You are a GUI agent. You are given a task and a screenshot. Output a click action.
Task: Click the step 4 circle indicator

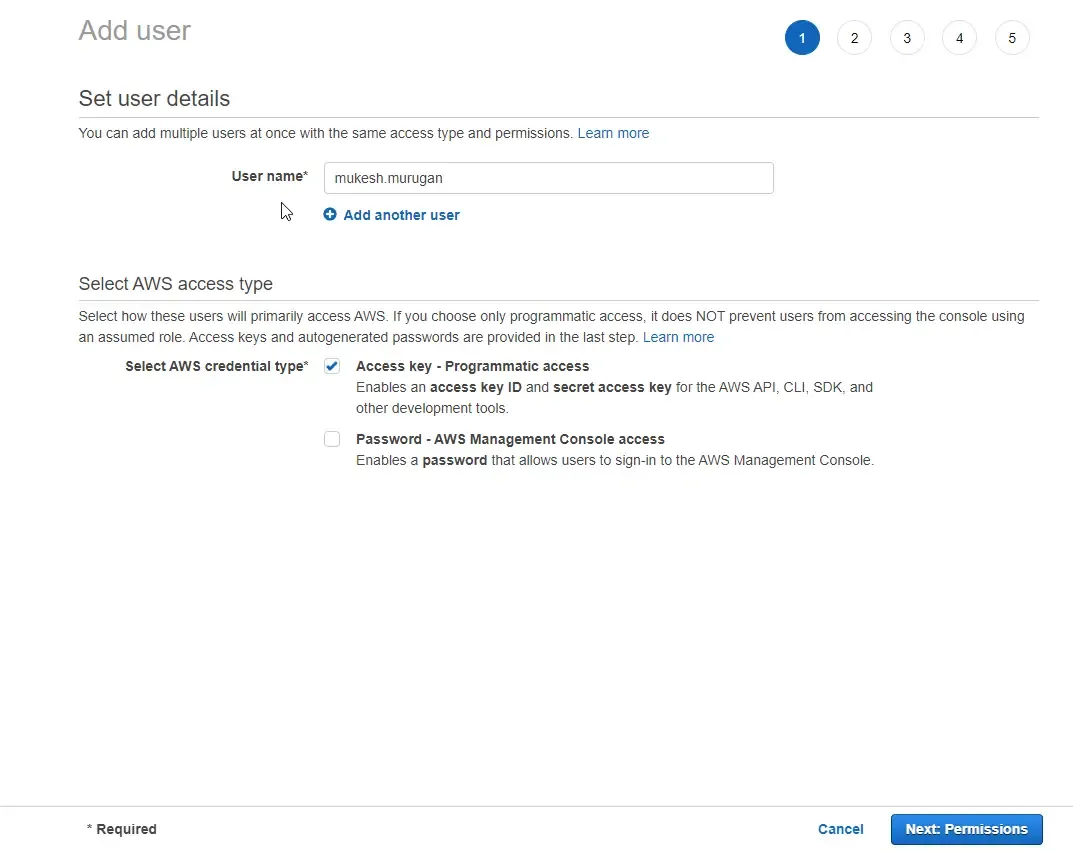point(959,37)
